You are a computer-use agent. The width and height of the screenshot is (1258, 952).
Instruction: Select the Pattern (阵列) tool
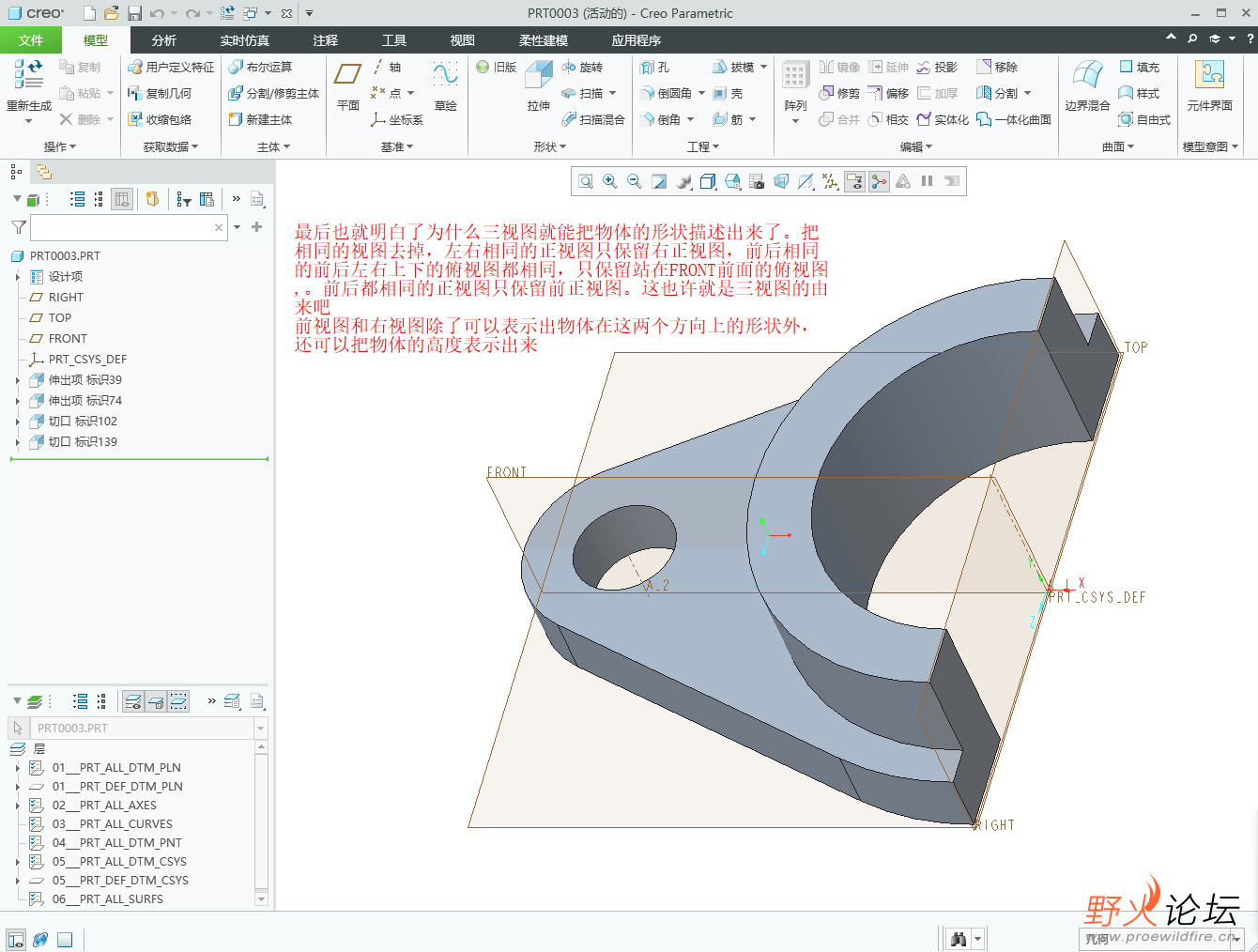795,92
